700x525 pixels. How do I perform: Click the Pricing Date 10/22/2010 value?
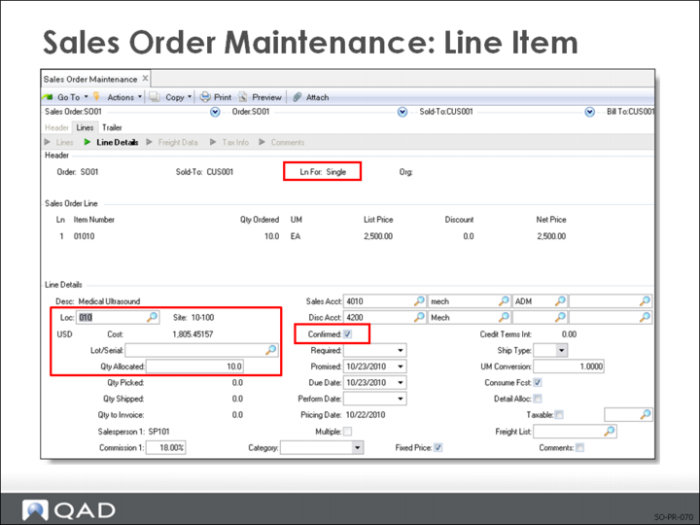(x=365, y=415)
